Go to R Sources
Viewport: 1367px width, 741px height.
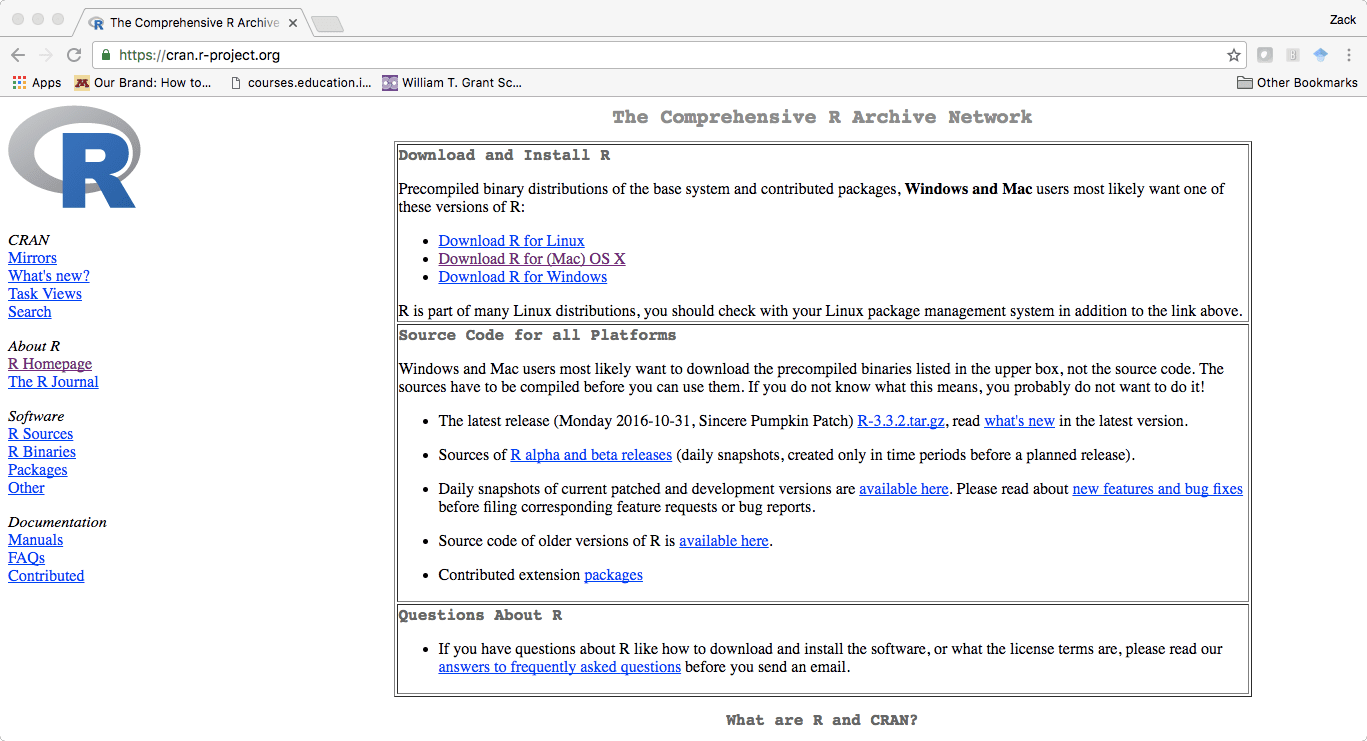(x=40, y=434)
